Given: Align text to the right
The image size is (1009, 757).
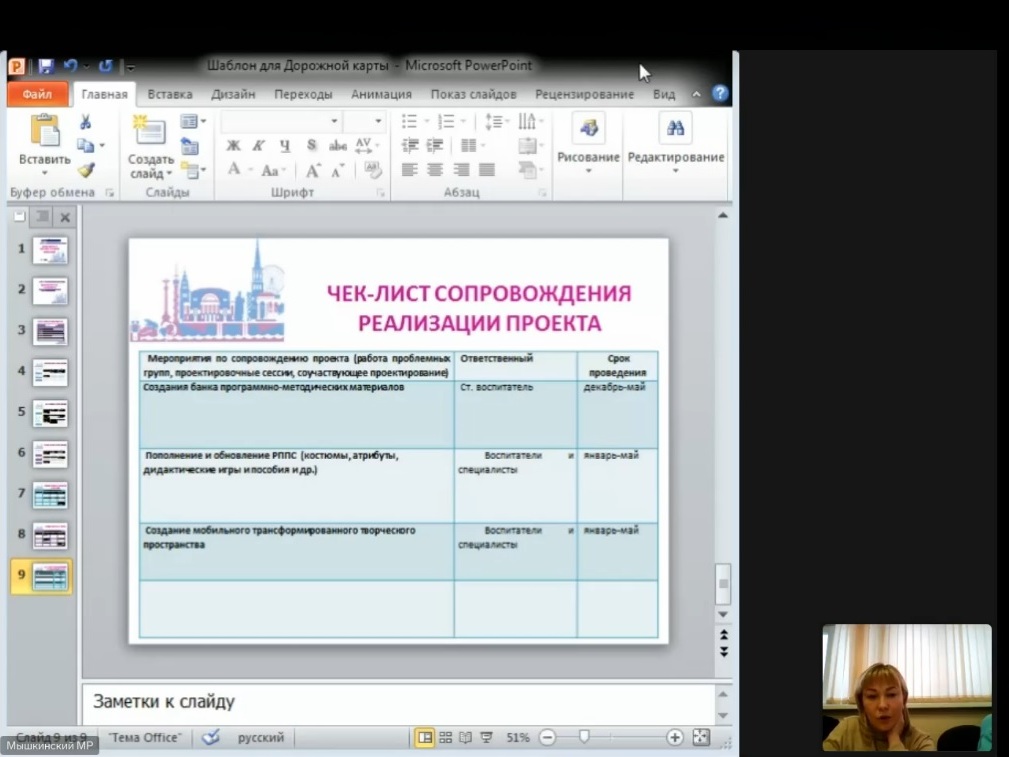Looking at the screenshot, I should [x=461, y=170].
